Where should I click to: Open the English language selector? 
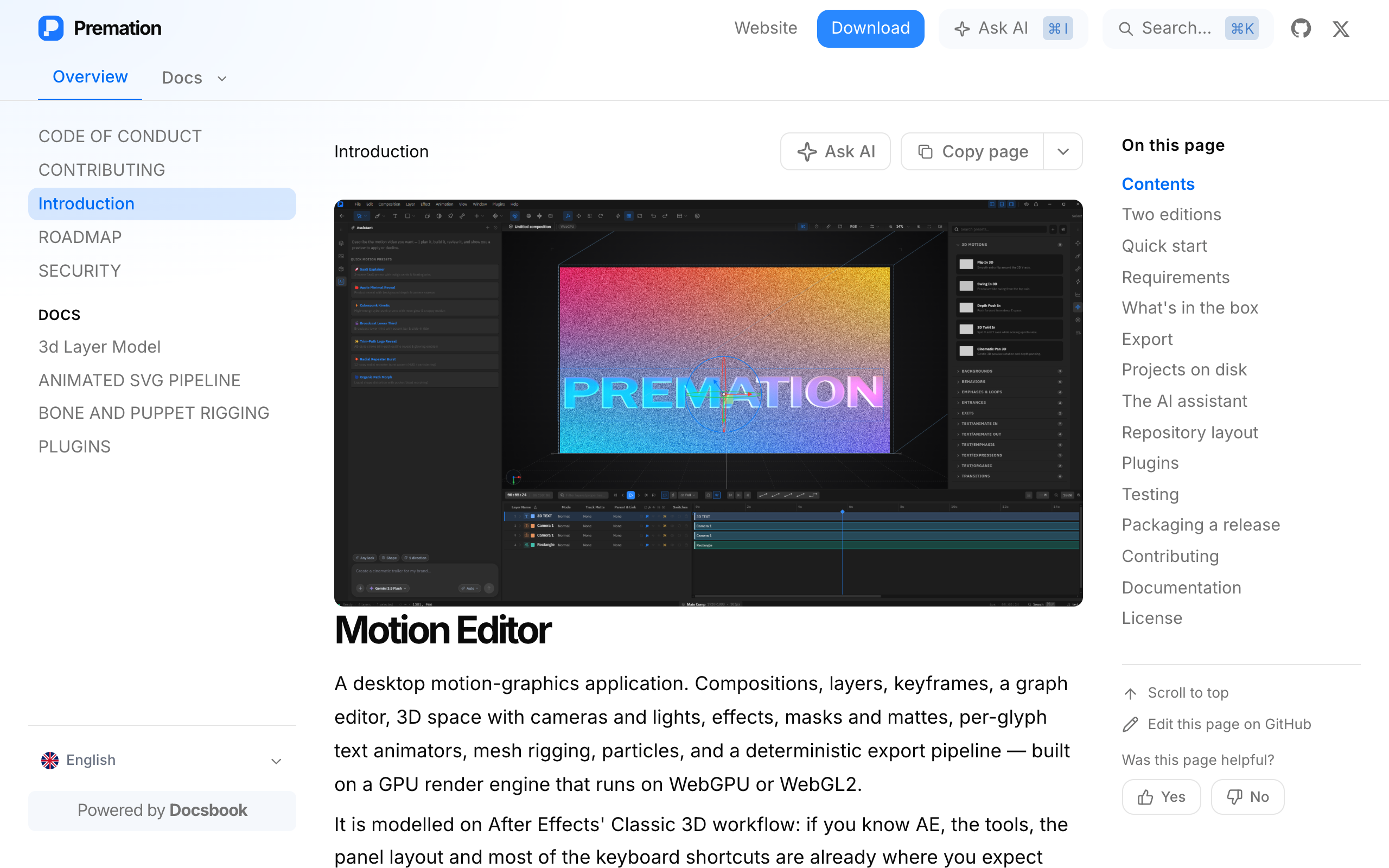click(x=162, y=760)
